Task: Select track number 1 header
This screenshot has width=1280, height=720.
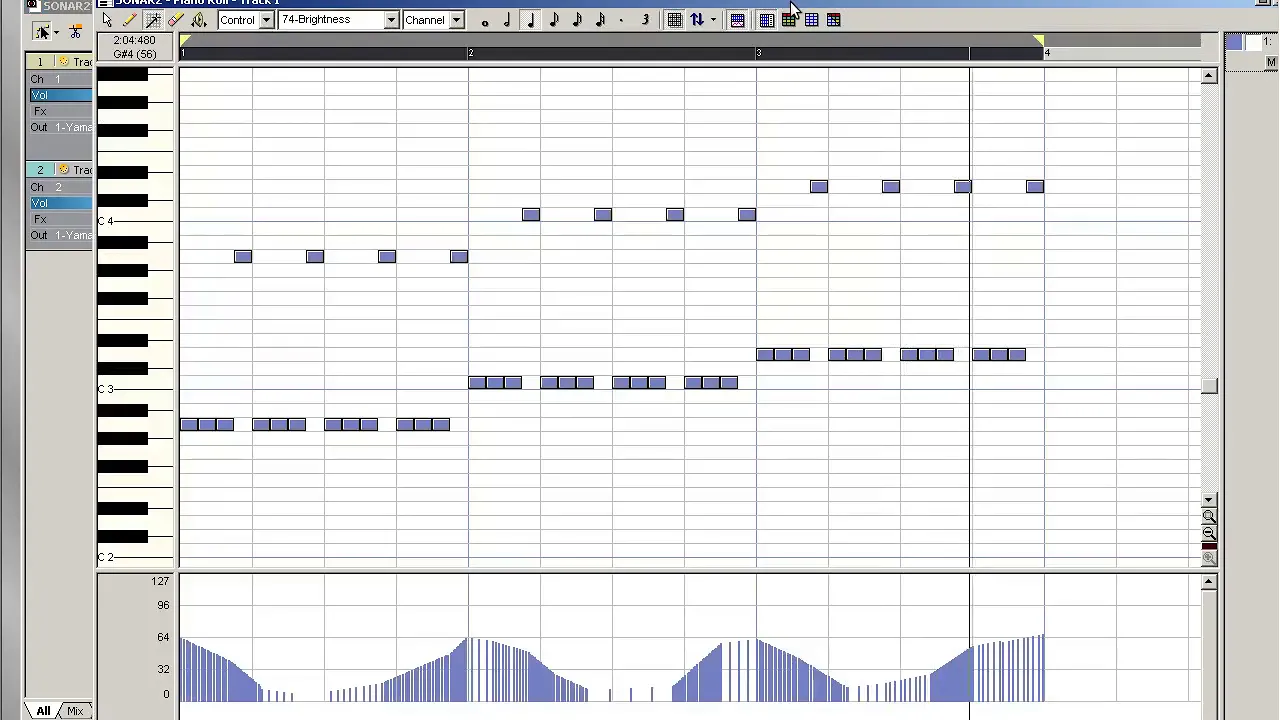Action: click(x=40, y=62)
